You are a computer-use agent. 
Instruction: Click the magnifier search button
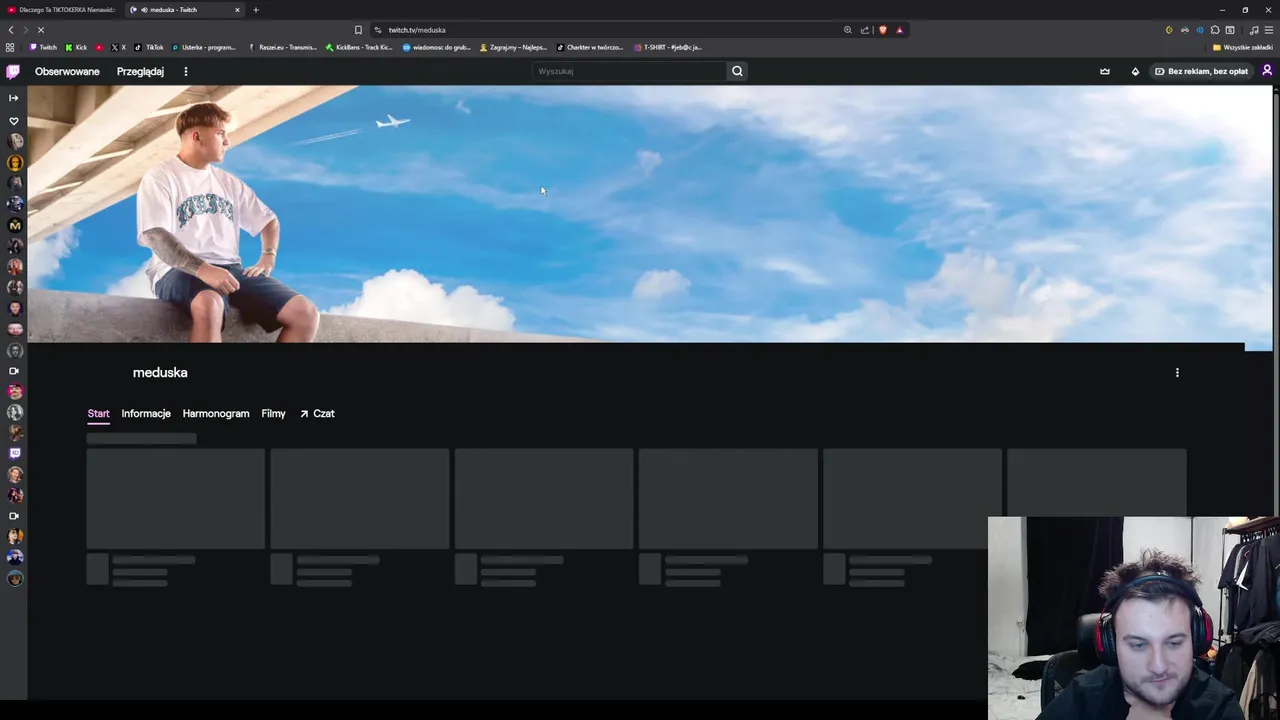pyautogui.click(x=737, y=71)
